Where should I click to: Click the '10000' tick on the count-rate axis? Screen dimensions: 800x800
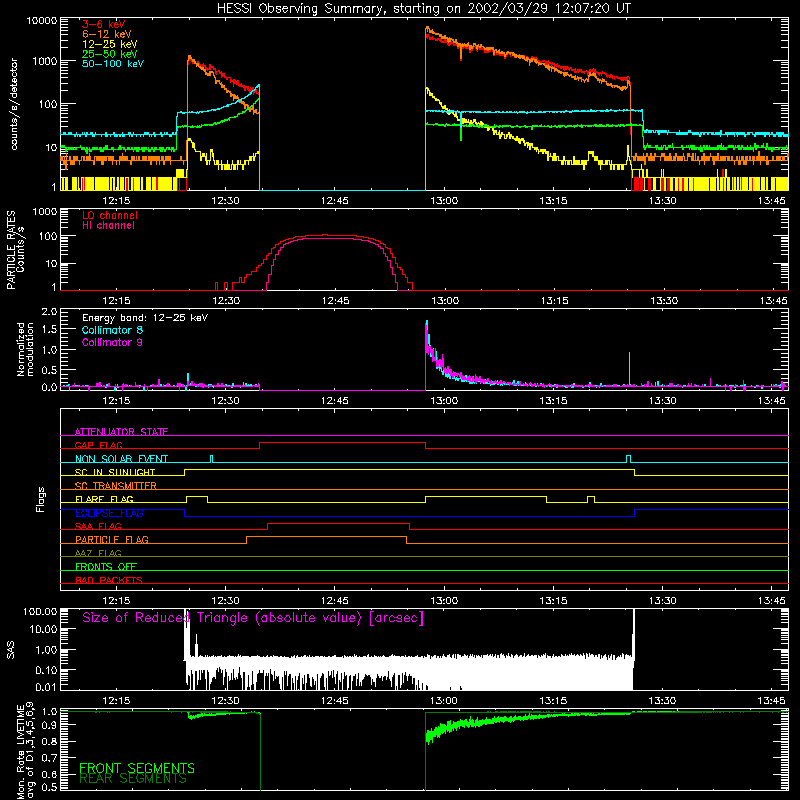(x=42, y=20)
